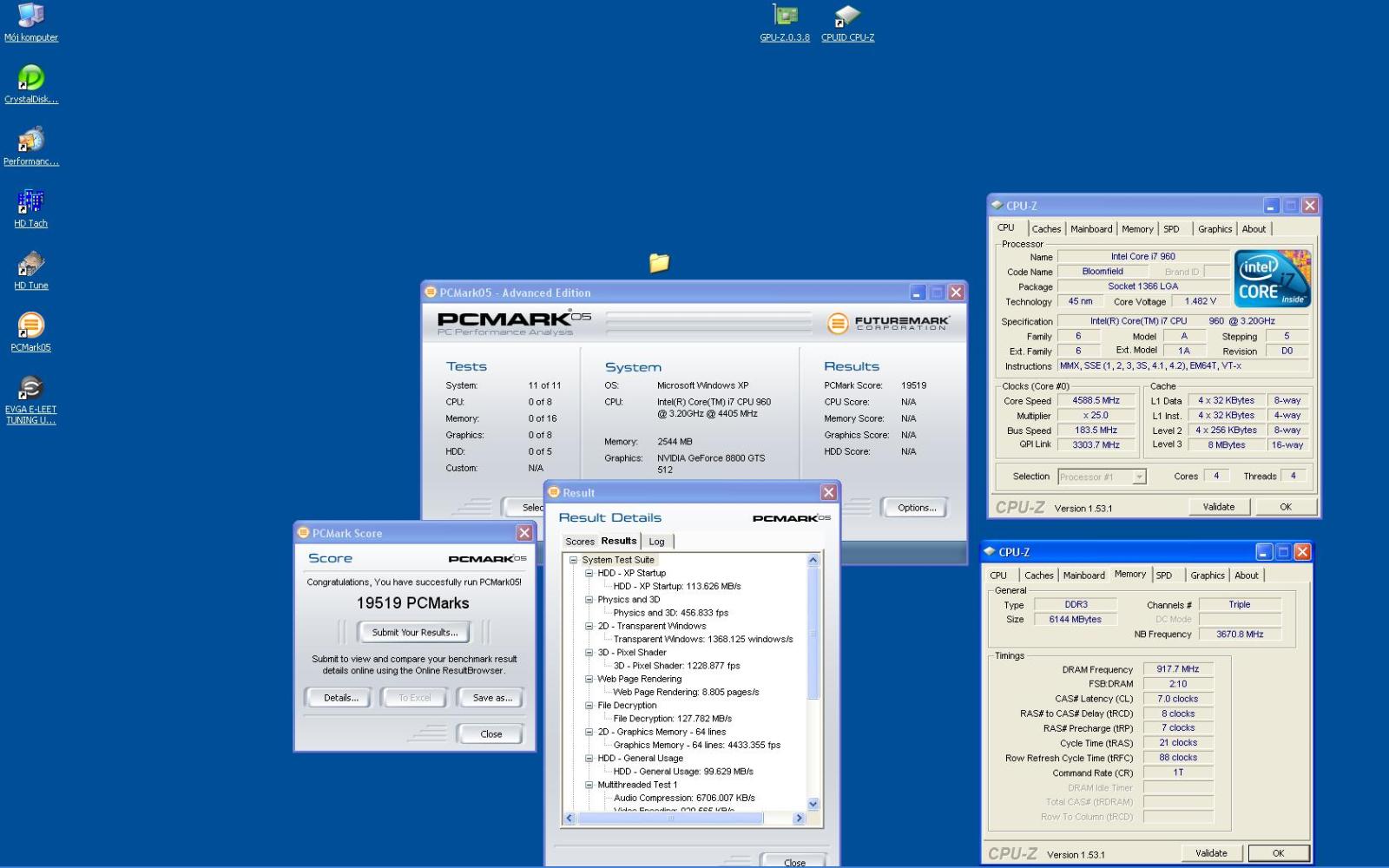The image size is (1389, 868).
Task: Open Mój komputer desktop icon
Action: click(31, 23)
